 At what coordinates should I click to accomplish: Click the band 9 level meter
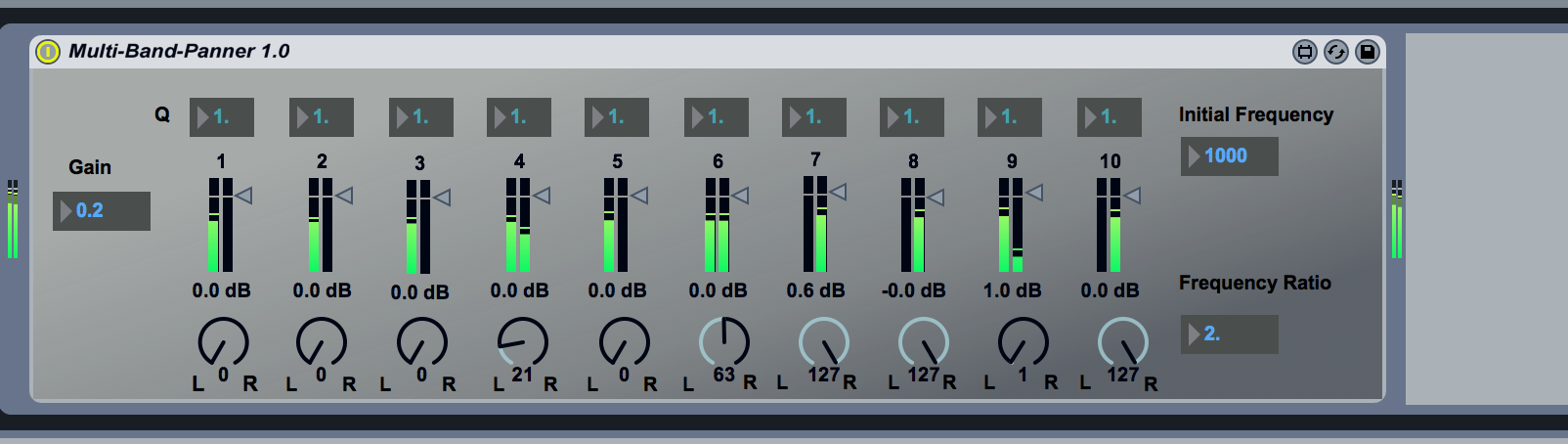pyautogui.click(x=1010, y=225)
